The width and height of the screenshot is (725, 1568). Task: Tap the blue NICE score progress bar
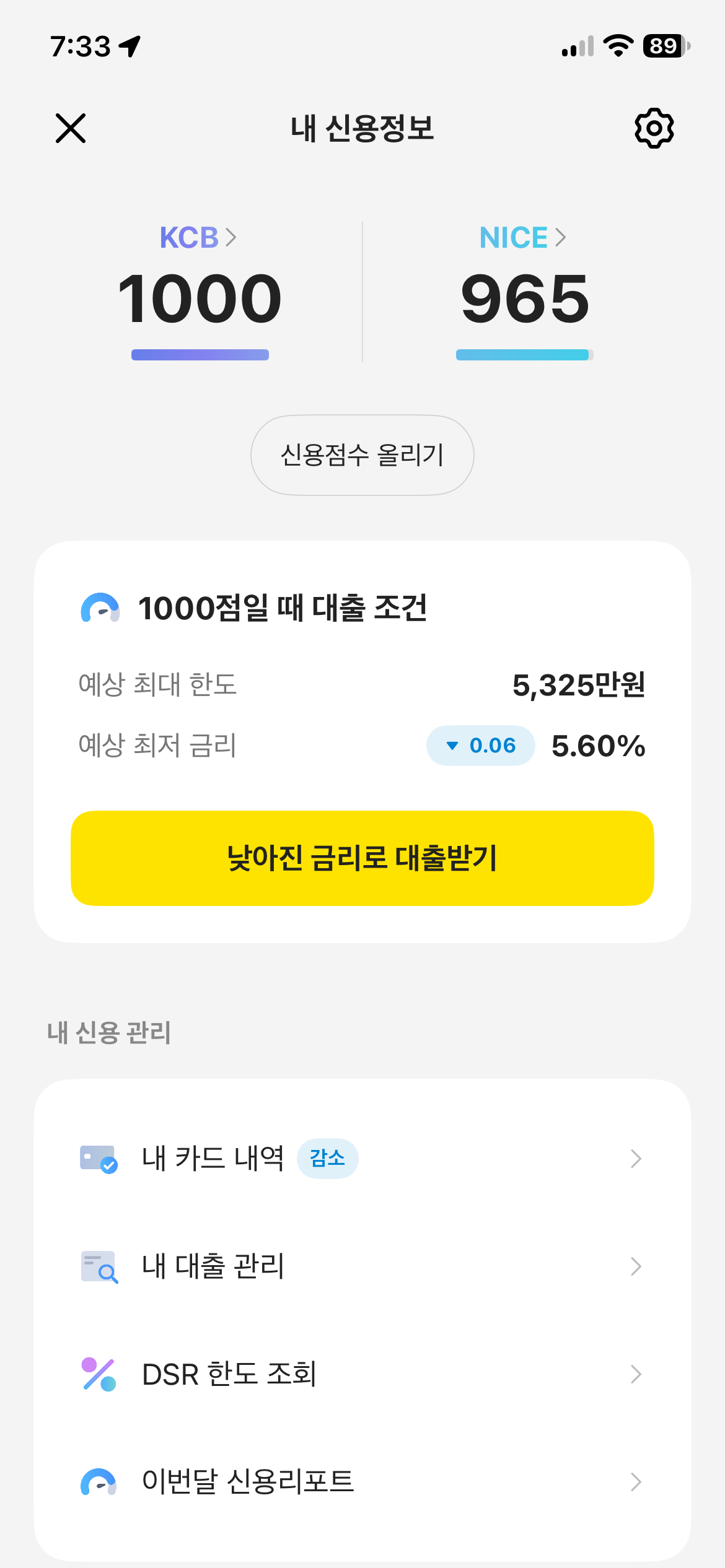pos(525,355)
